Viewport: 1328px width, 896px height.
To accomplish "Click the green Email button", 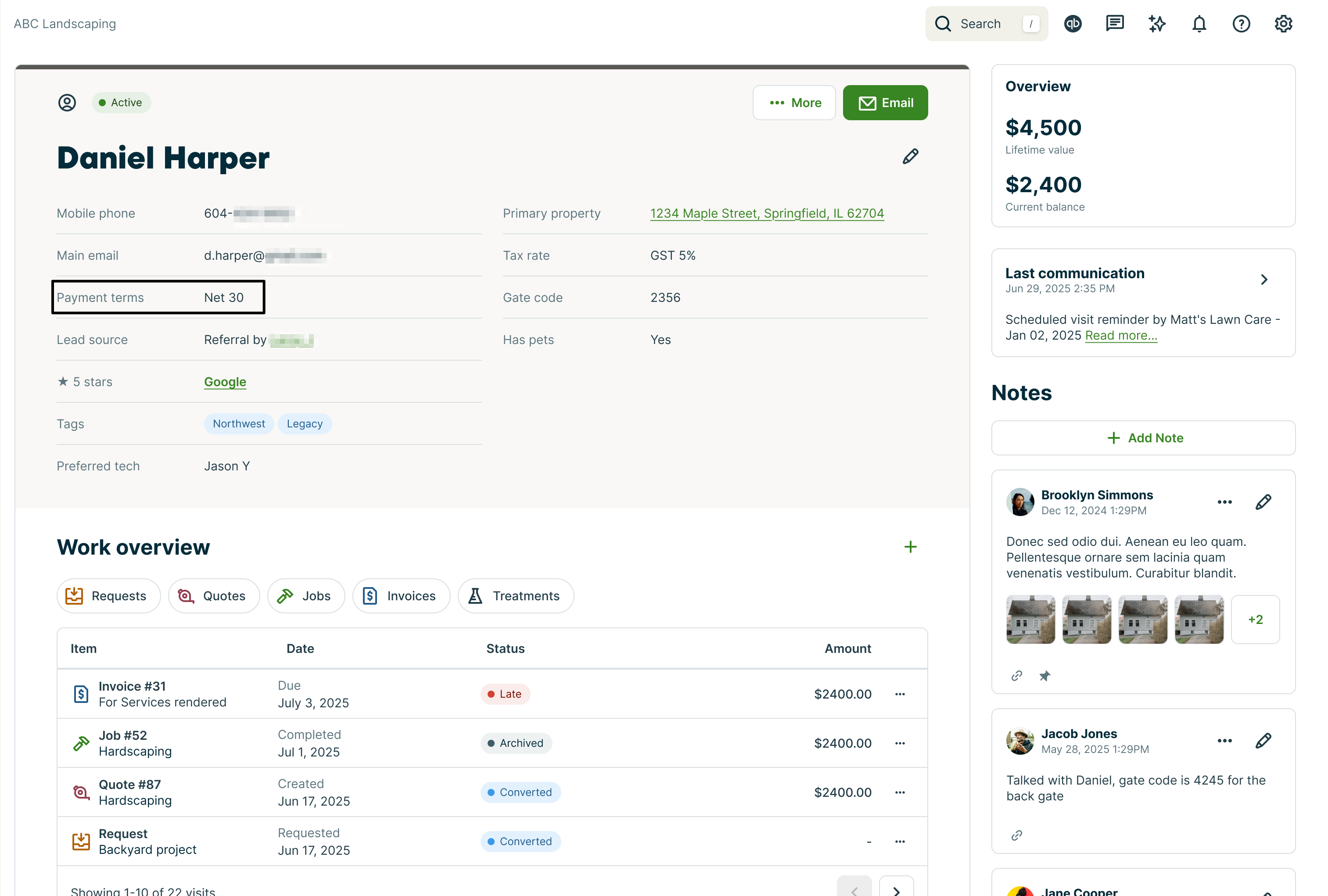I will pos(885,103).
